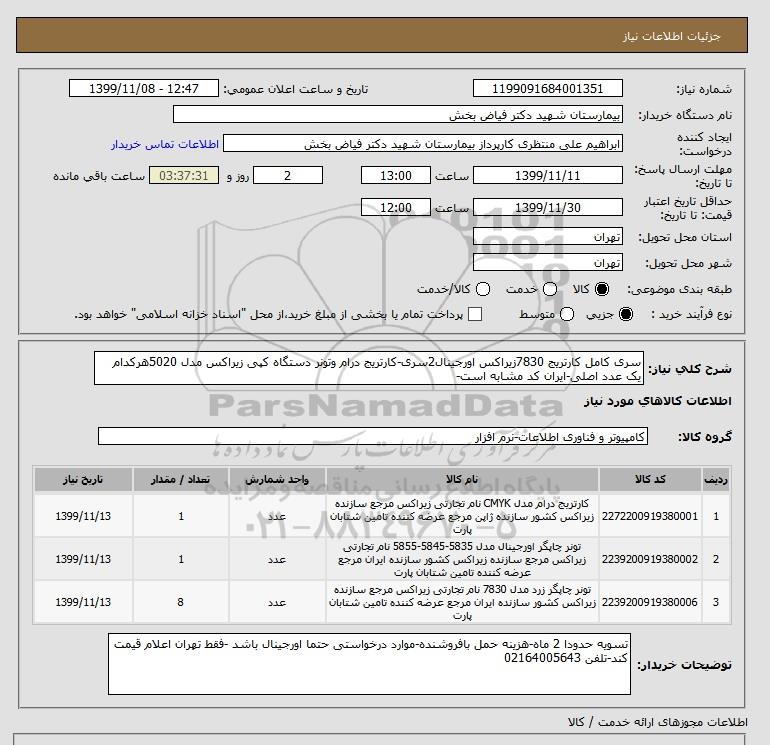The height and width of the screenshot is (745, 770).
Task: Click price validity date 1399/11/30
Action: (x=548, y=207)
